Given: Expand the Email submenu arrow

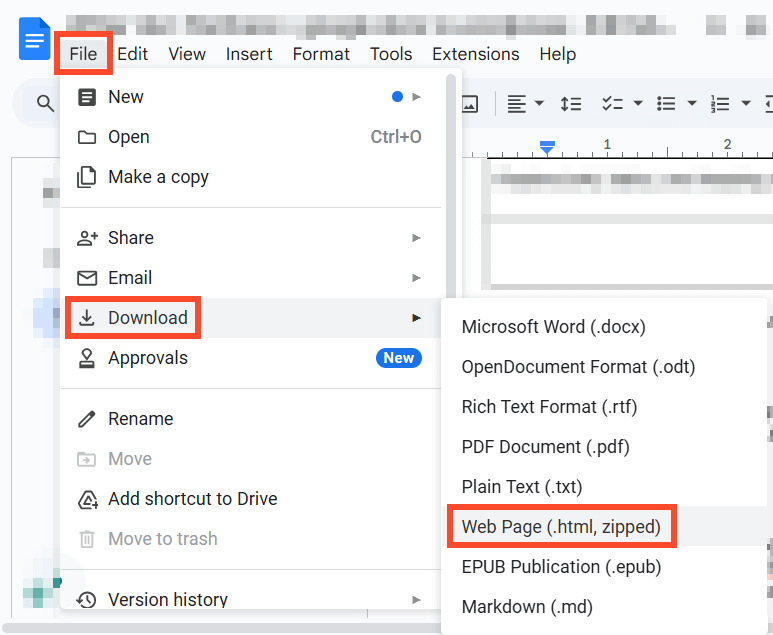Looking at the screenshot, I should point(417,278).
